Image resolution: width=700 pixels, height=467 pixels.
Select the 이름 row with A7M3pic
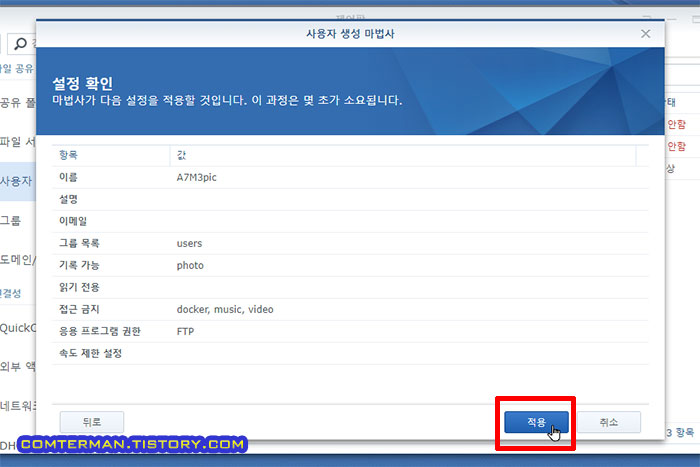350,177
